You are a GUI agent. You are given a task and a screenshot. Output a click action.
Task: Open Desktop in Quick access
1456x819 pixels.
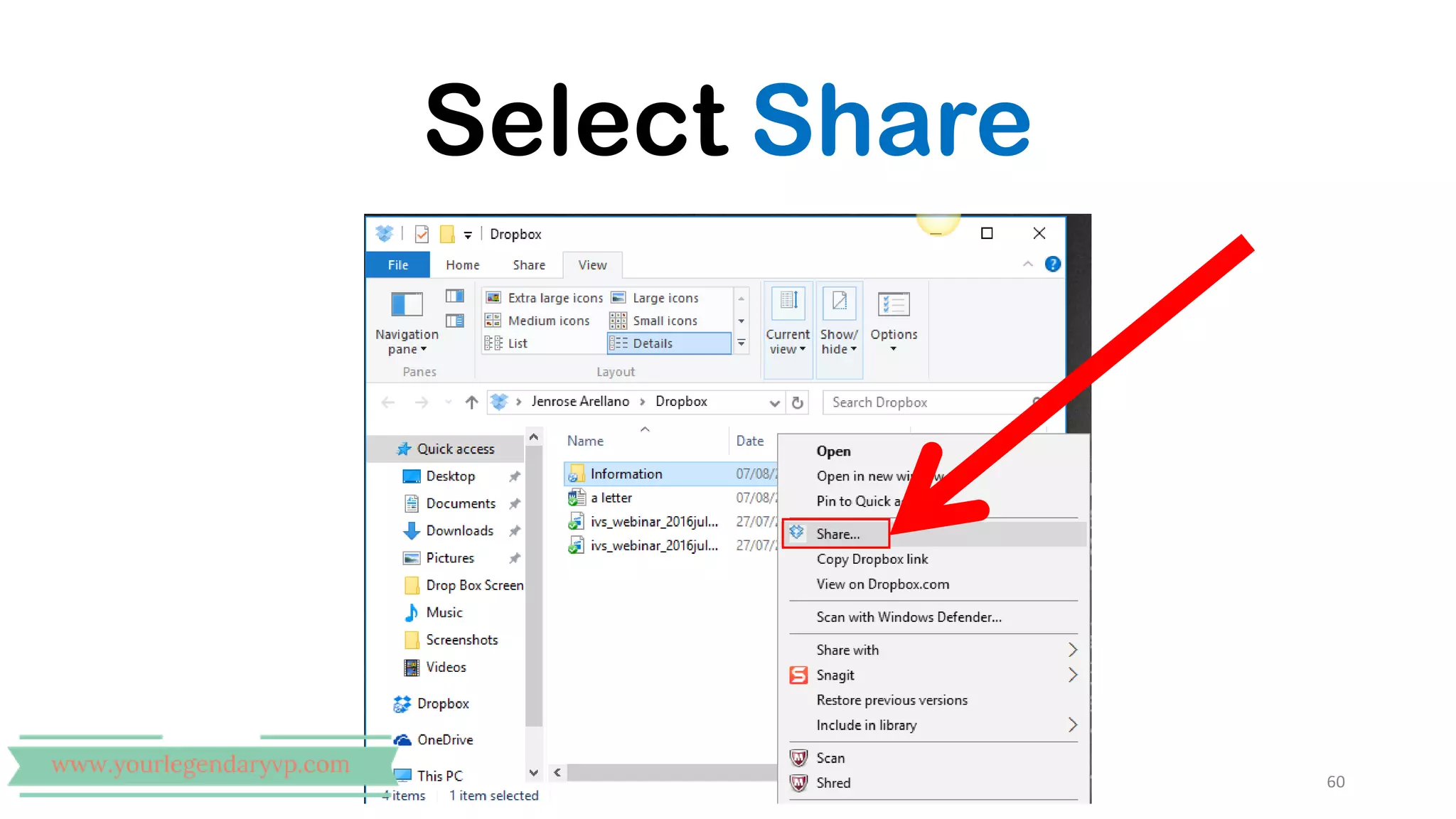[450, 476]
